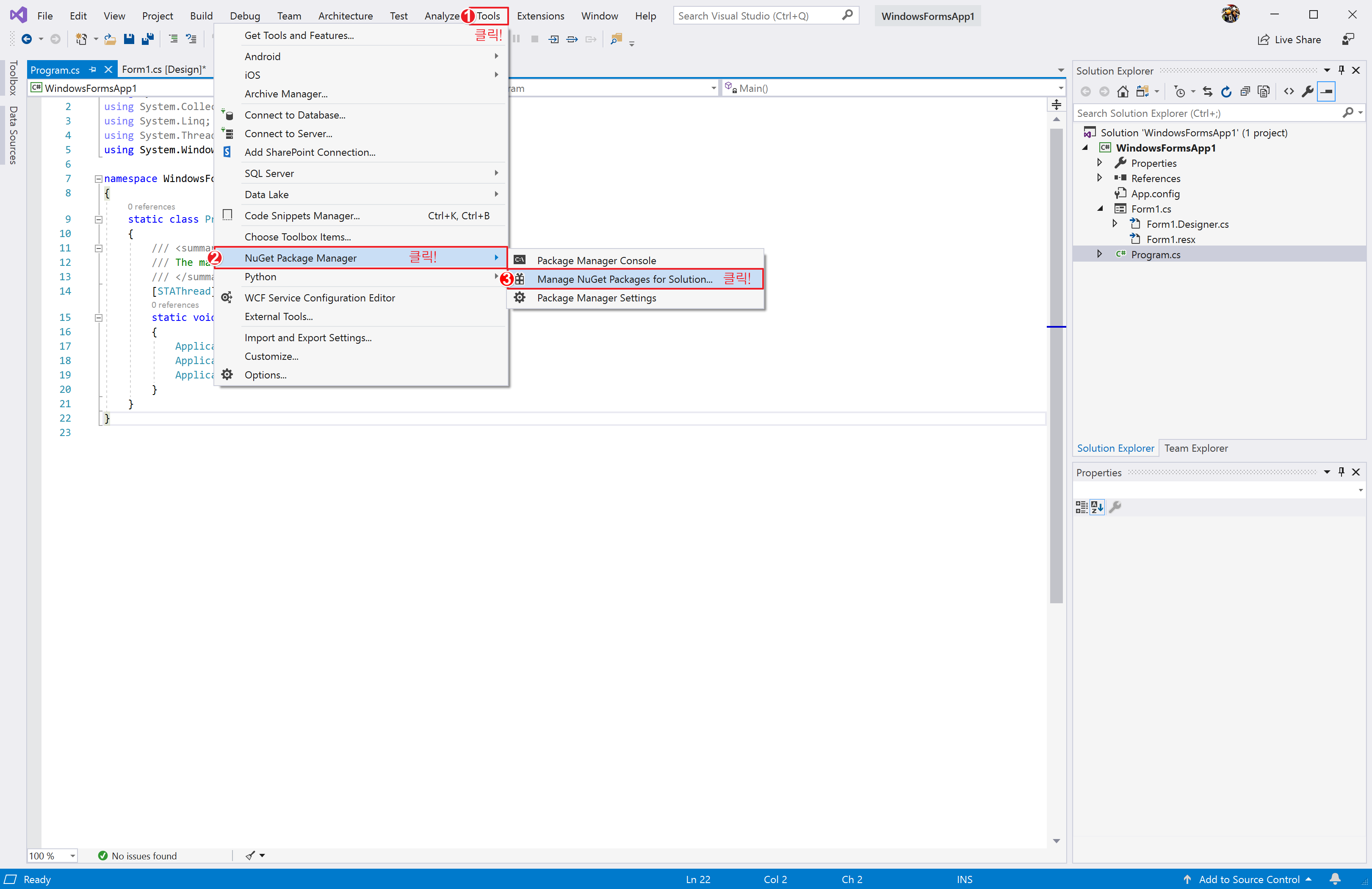Screen dimensions: 1372x889
Task: Open properties with the wrench icon
Action: [x=1308, y=91]
